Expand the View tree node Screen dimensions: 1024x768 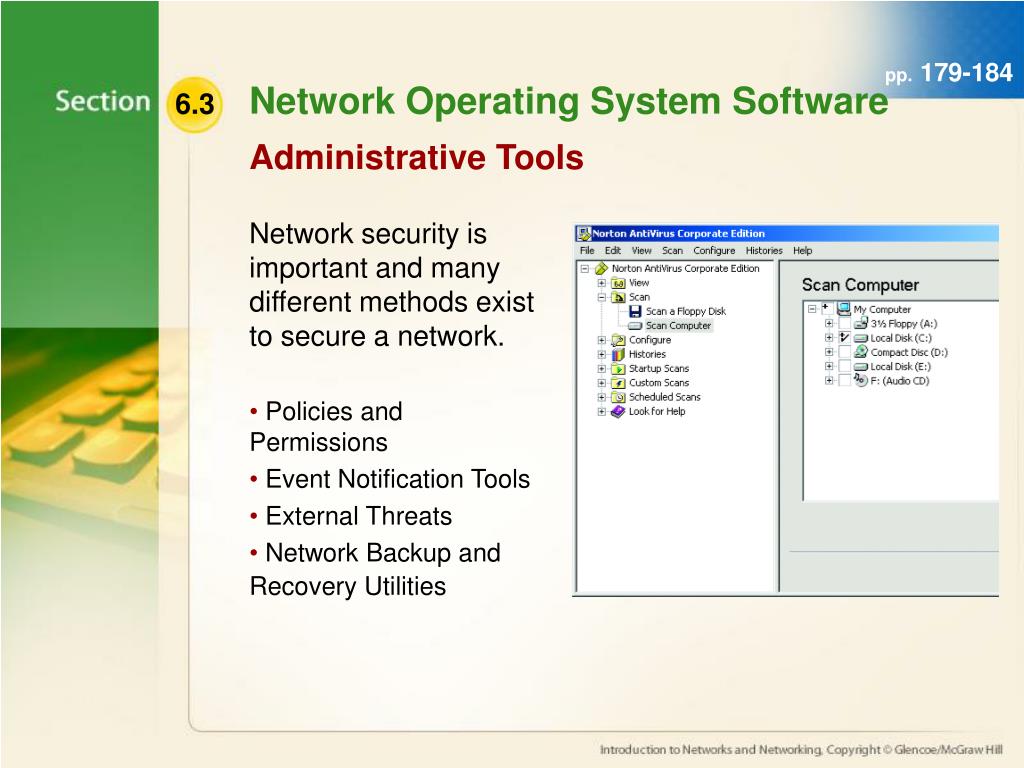601,283
